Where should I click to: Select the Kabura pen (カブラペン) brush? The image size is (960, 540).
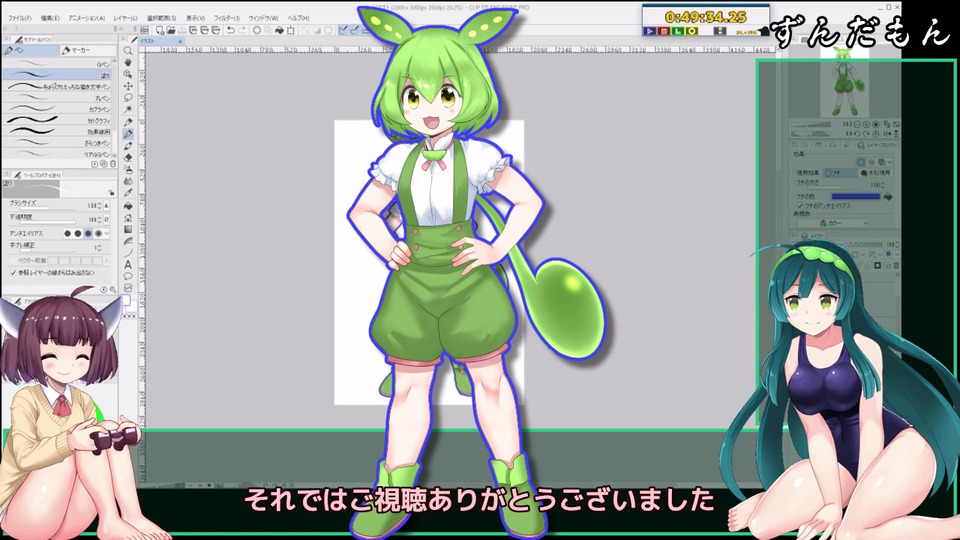coord(59,109)
